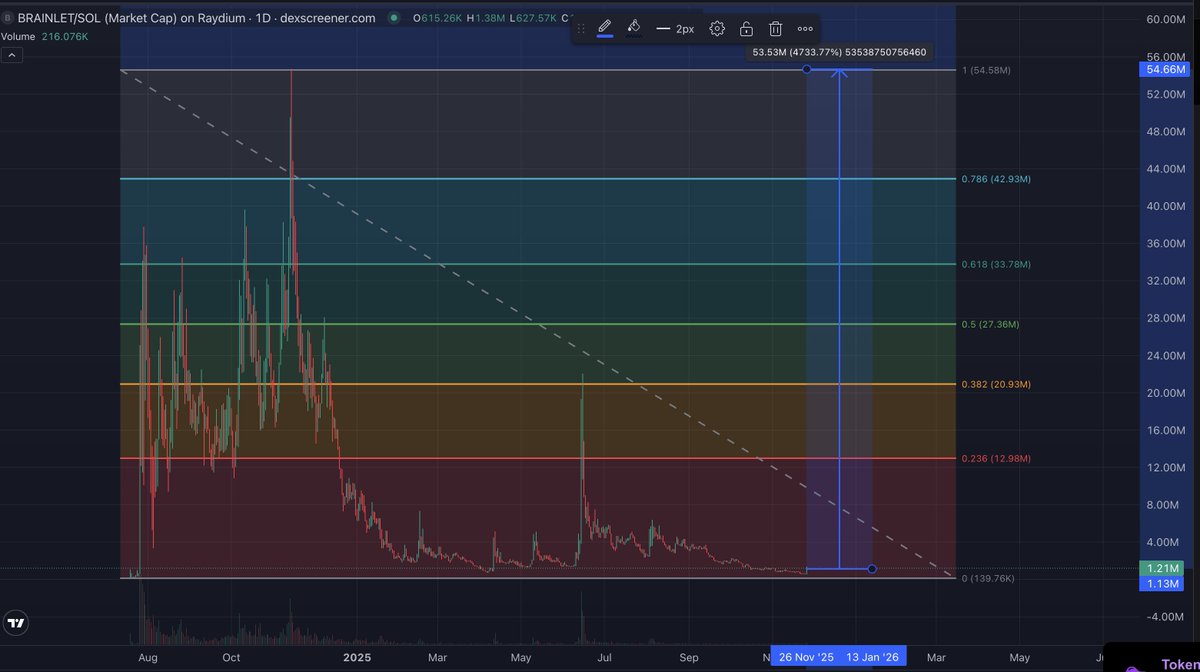Click the 60.00M price axis label

1166,20
